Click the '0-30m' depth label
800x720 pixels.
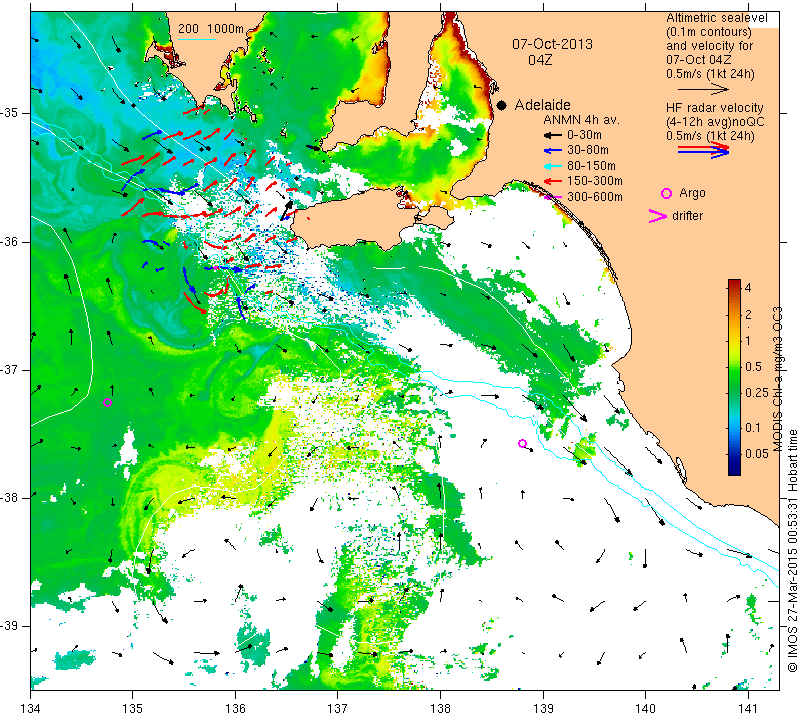584,135
